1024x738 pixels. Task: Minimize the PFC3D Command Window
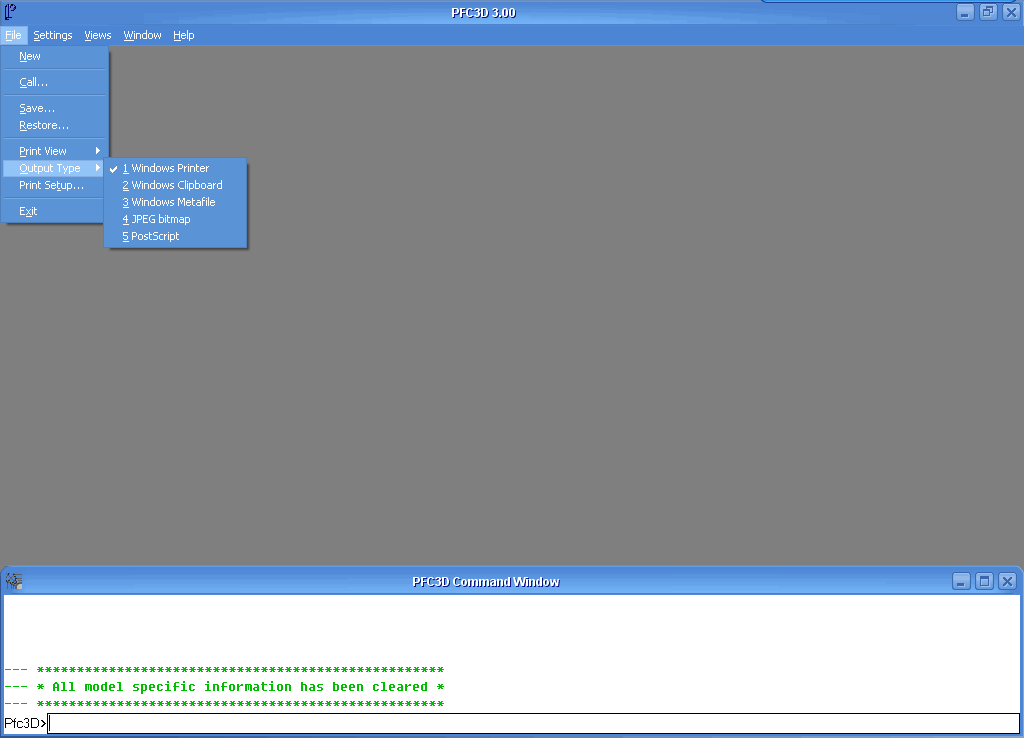[x=961, y=581]
